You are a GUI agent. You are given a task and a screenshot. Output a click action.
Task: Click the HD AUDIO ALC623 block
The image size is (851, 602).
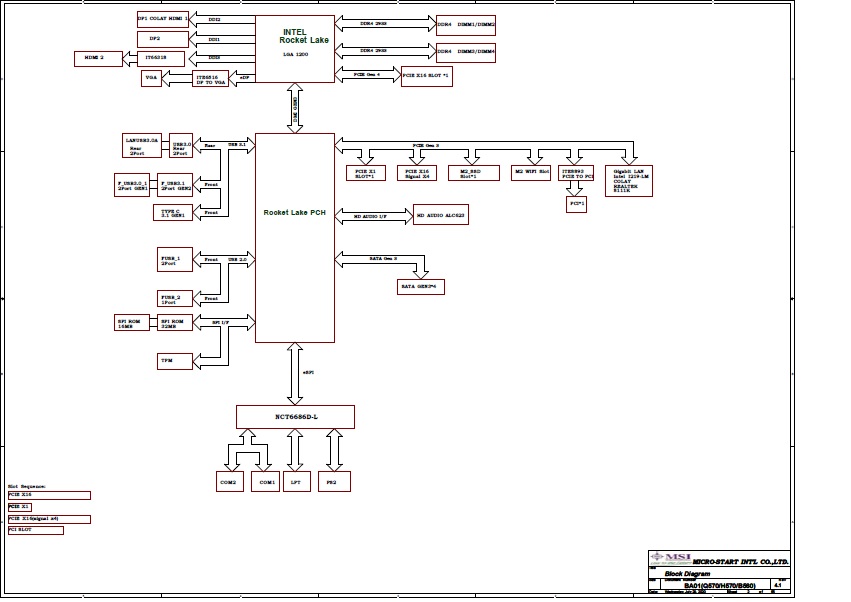pyautogui.click(x=440, y=215)
